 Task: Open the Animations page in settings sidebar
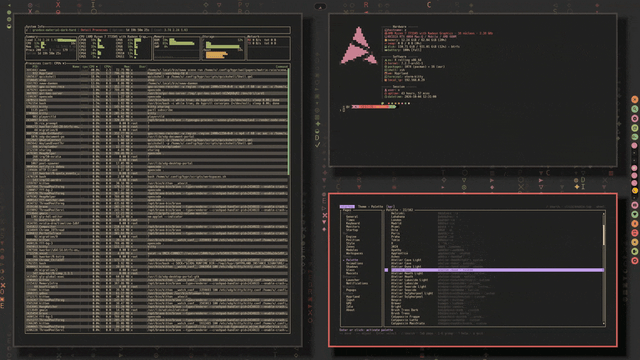pos(354,263)
